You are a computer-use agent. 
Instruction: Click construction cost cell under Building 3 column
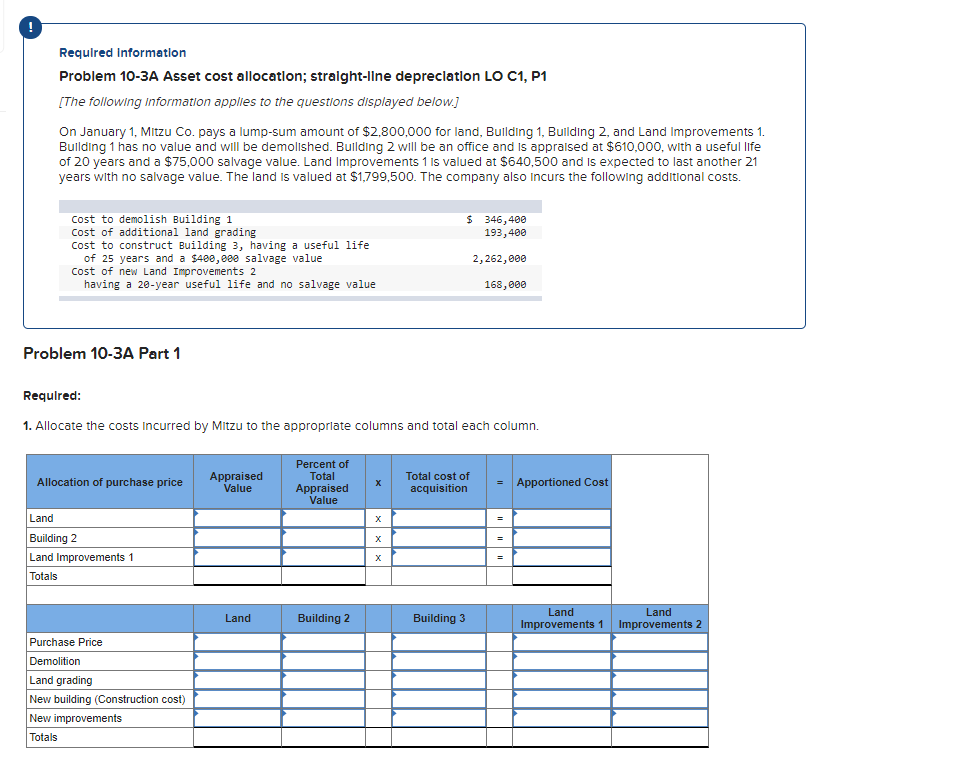439,699
